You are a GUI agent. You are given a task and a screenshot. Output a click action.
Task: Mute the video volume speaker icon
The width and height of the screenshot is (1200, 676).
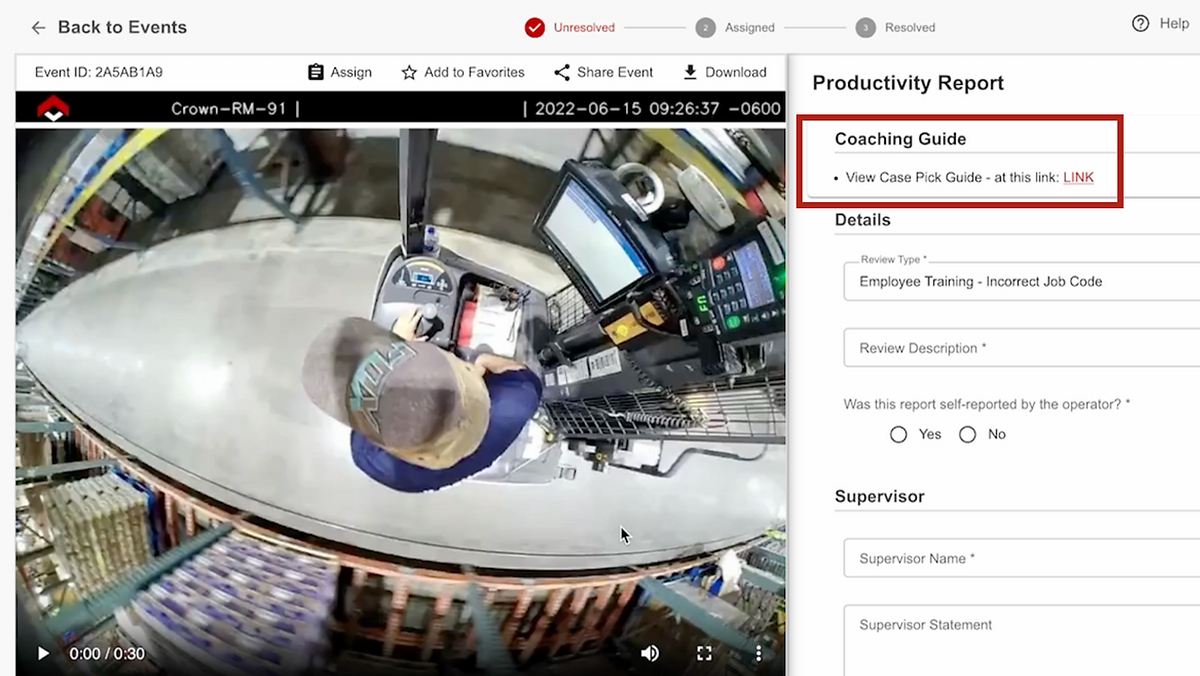click(650, 653)
